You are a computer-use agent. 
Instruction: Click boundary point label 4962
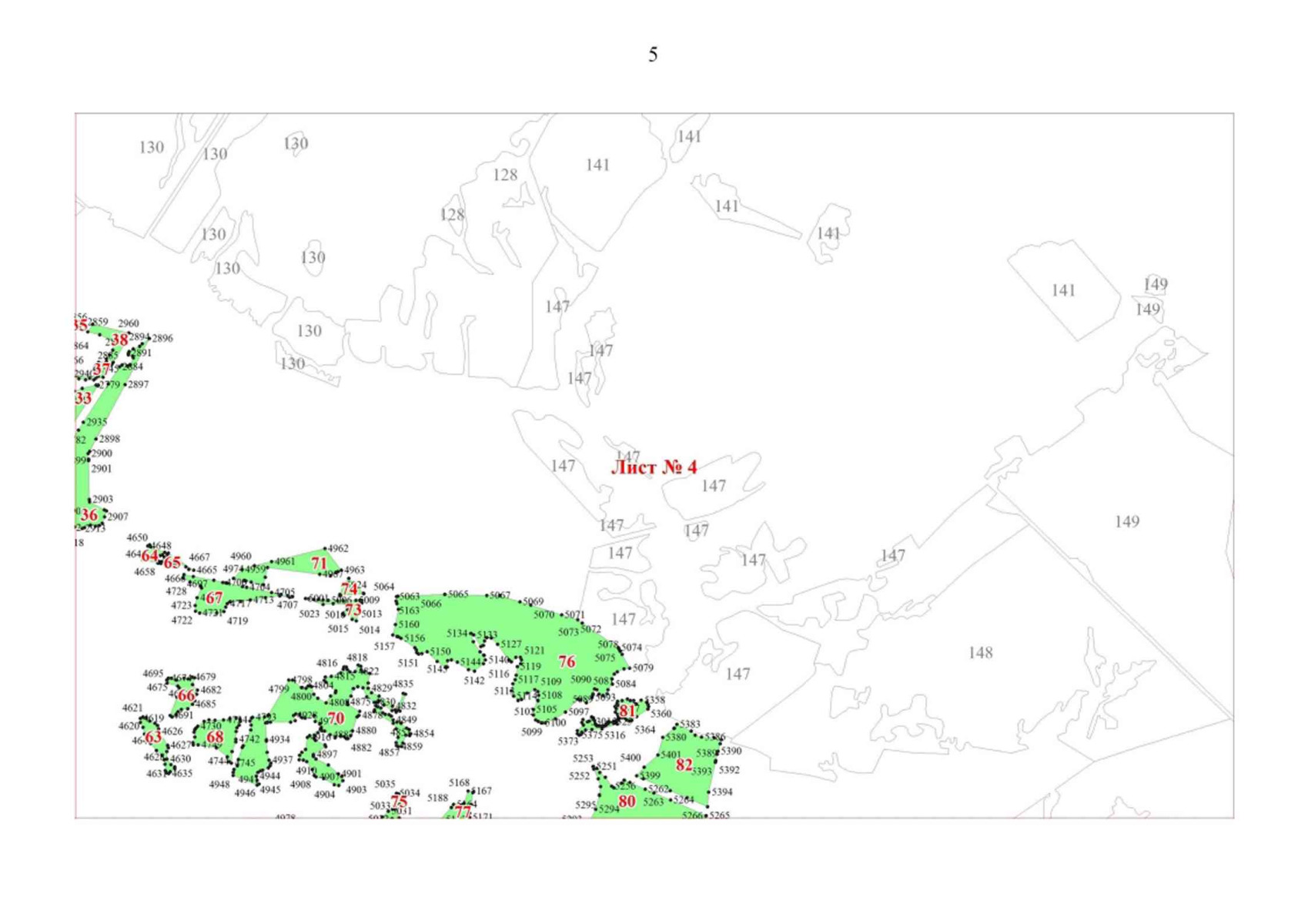point(338,548)
